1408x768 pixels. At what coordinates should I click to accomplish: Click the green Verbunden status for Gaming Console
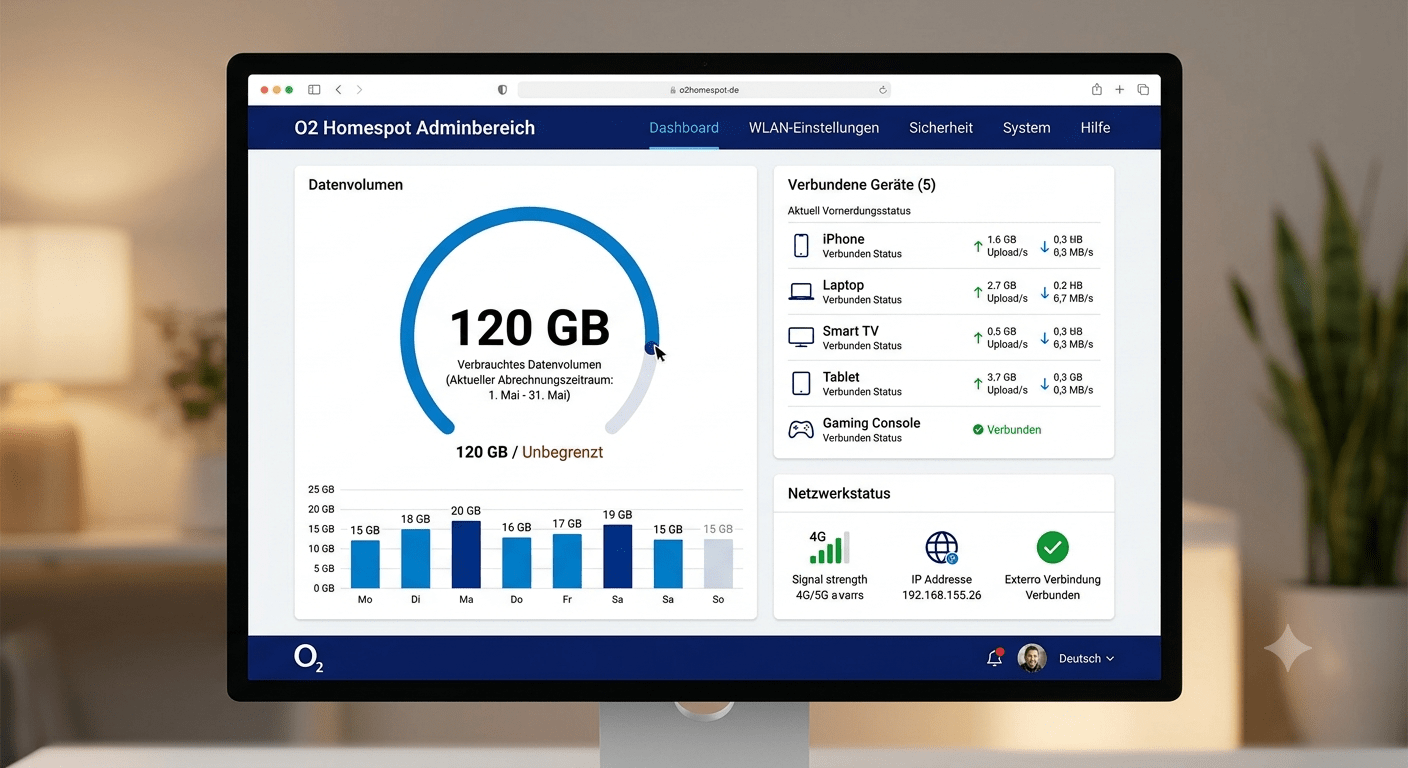1007,430
